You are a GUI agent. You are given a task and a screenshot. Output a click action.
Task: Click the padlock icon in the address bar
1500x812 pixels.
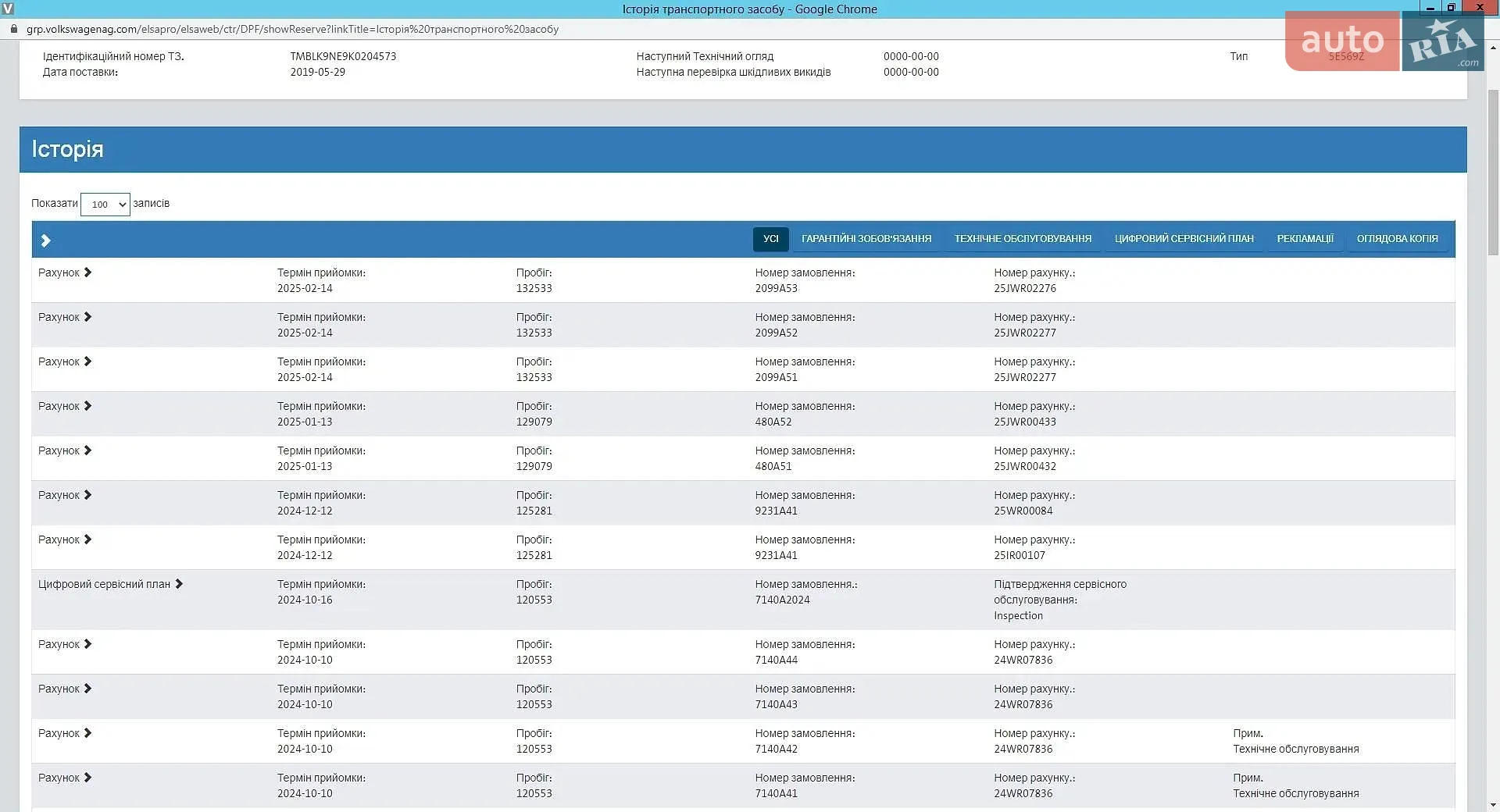pyautogui.click(x=13, y=29)
